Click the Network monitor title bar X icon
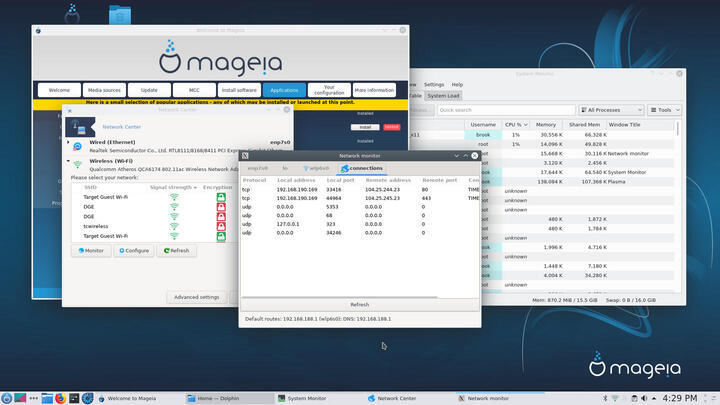 pos(245,156)
